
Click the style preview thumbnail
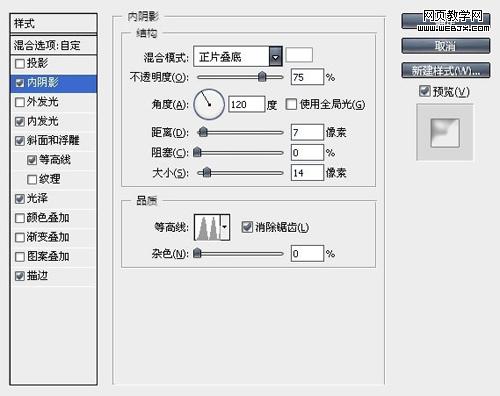445,132
